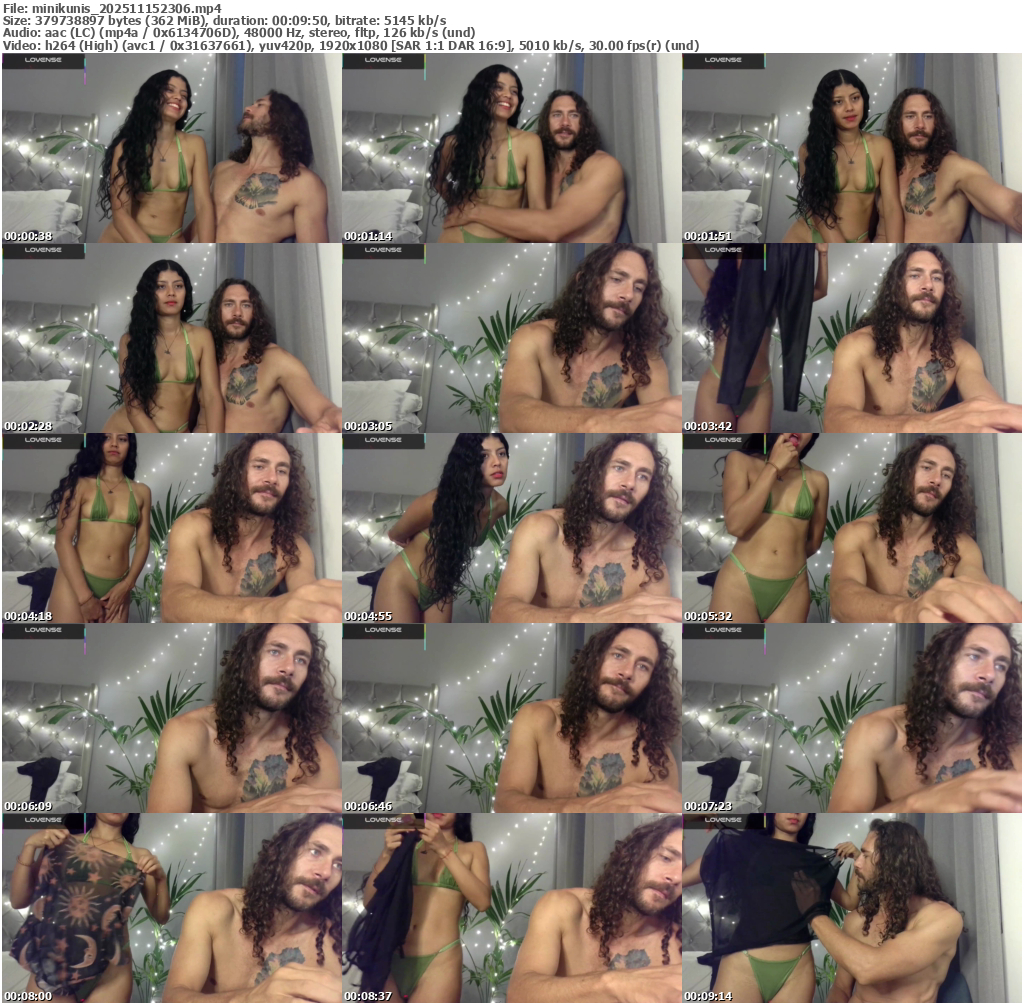Viewport: 1024px width, 1003px height.
Task: Select the Audio line showing aac (LC)
Action: click(x=239, y=33)
